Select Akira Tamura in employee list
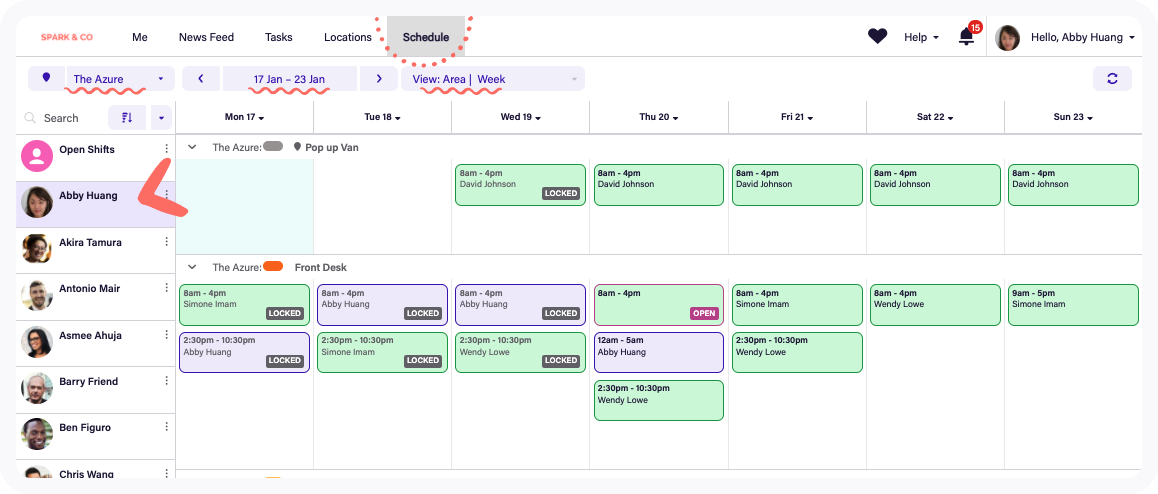The width and height of the screenshot is (1158, 494). coord(95,250)
